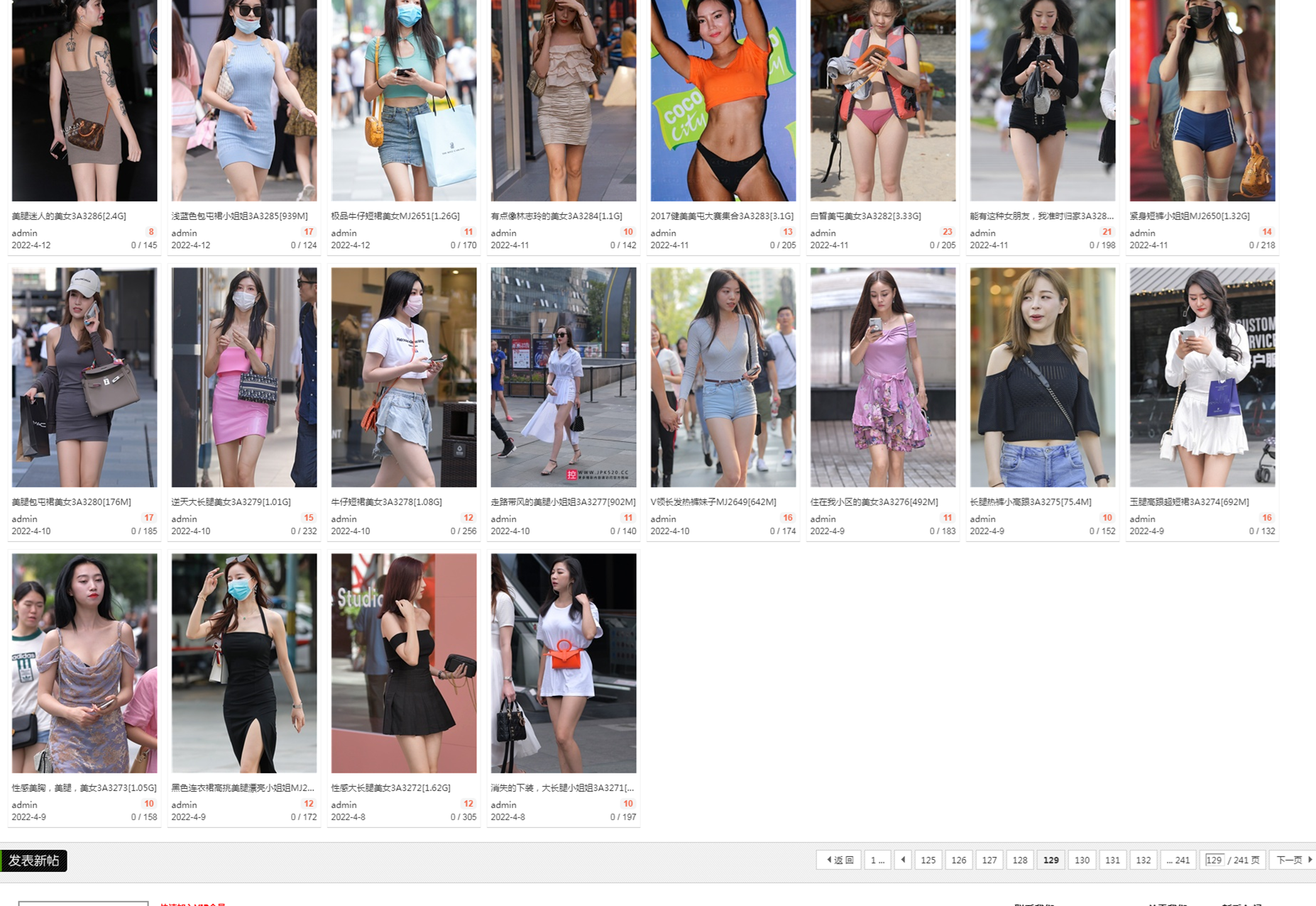Go to page 132

pos(1143,860)
